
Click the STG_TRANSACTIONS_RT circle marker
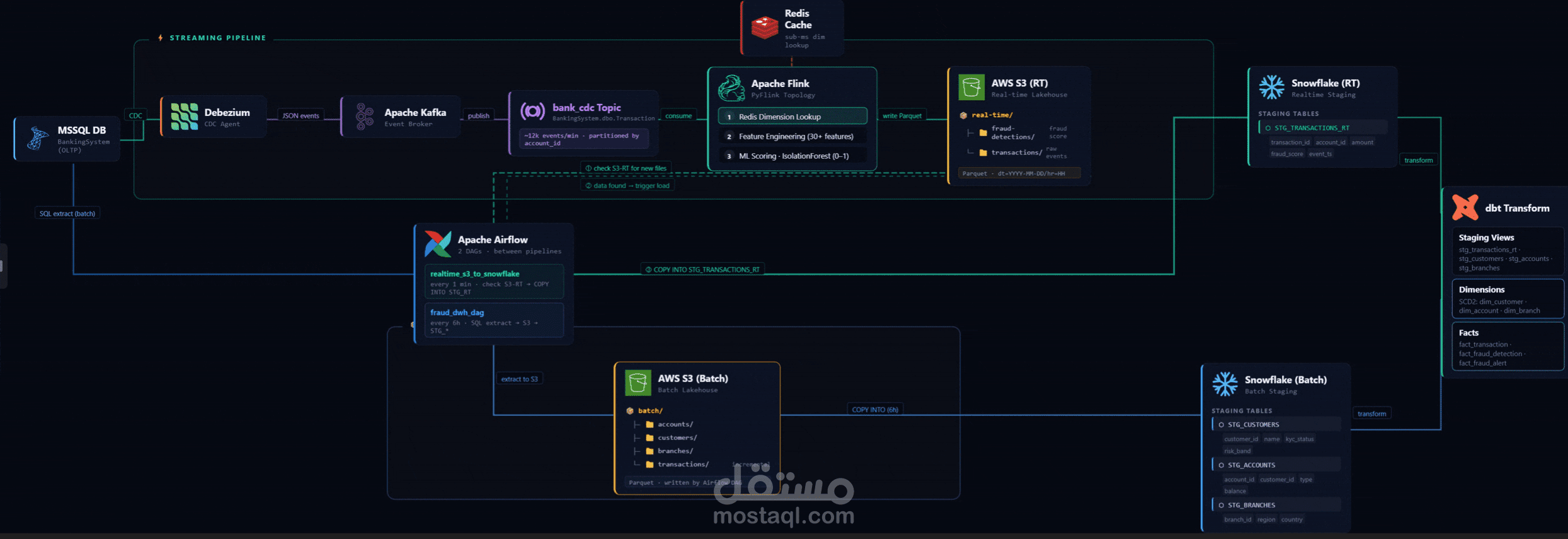[x=1268, y=128]
